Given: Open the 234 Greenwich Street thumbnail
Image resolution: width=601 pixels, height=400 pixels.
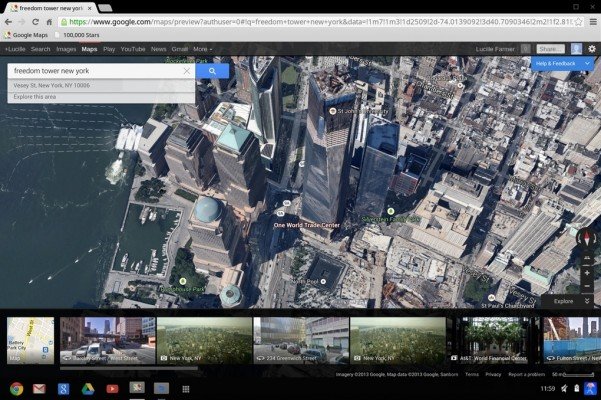Looking at the screenshot, I should tap(301, 340).
